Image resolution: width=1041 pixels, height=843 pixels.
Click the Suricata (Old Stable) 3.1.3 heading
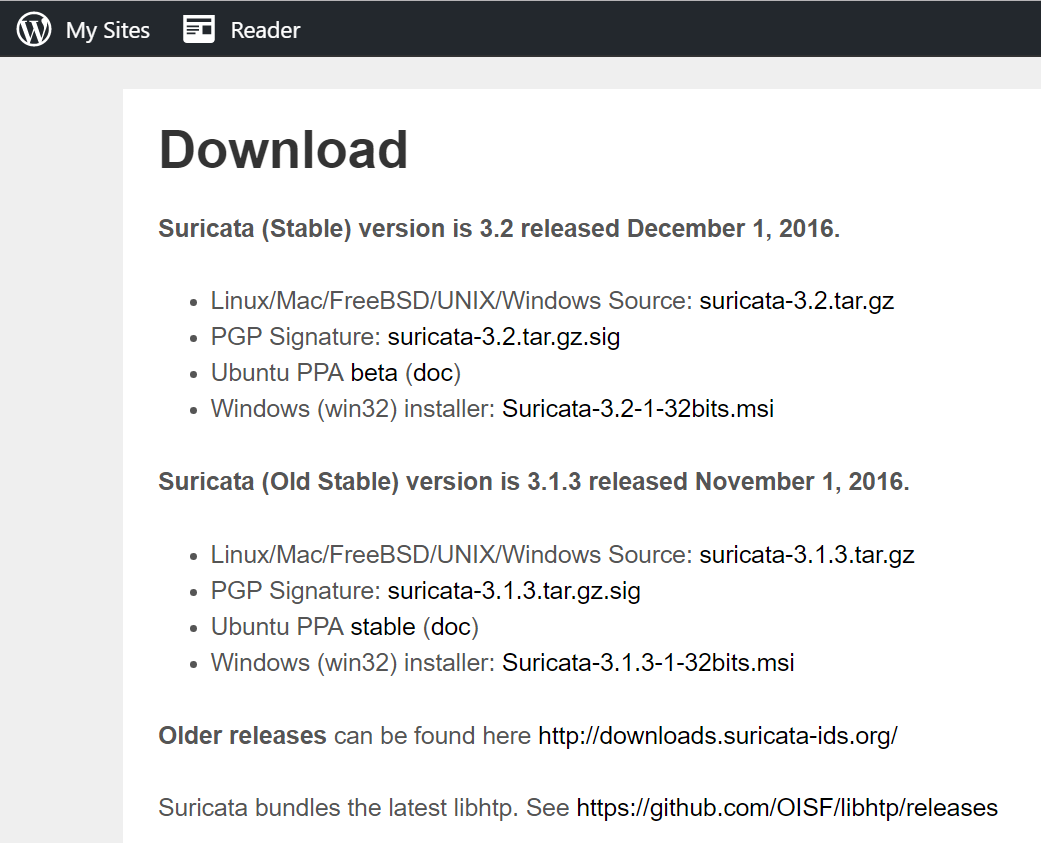point(533,482)
